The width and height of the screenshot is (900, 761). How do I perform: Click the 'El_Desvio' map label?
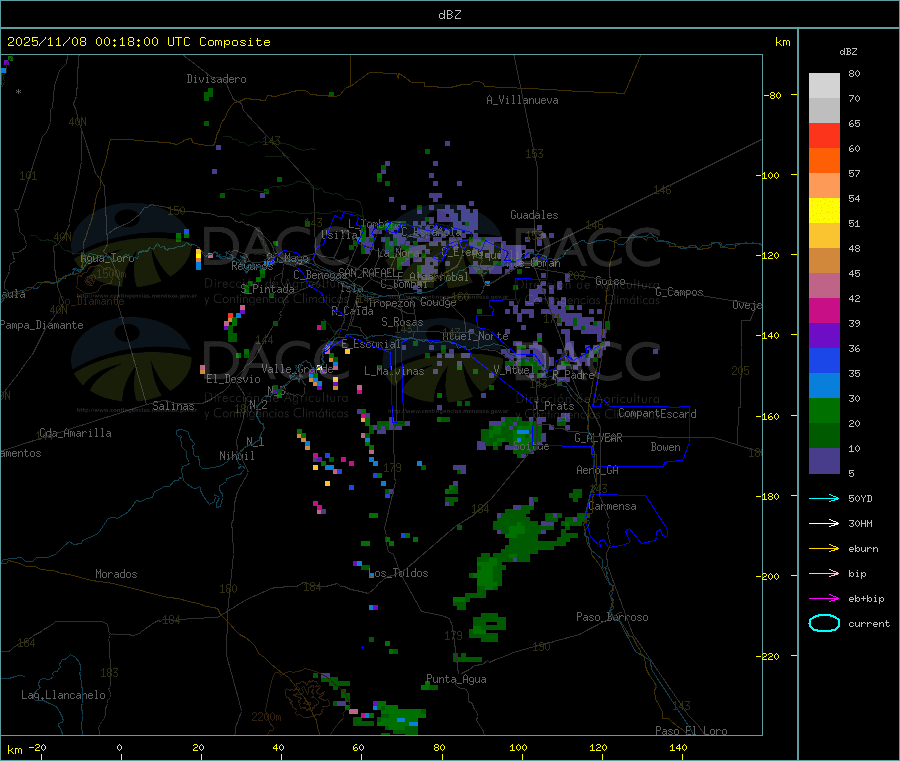234,379
